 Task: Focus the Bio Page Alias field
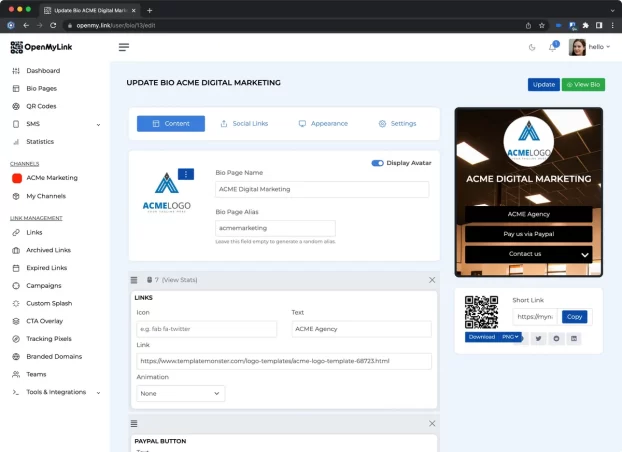tap(275, 228)
